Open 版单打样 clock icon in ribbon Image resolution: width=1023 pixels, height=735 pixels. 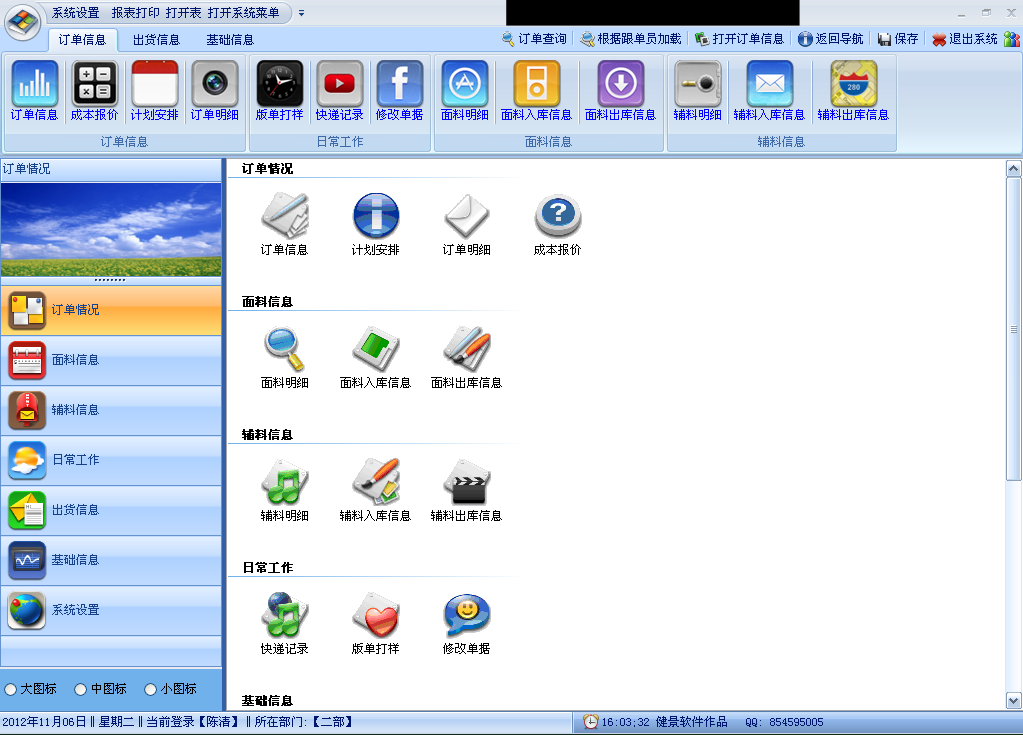coord(279,84)
